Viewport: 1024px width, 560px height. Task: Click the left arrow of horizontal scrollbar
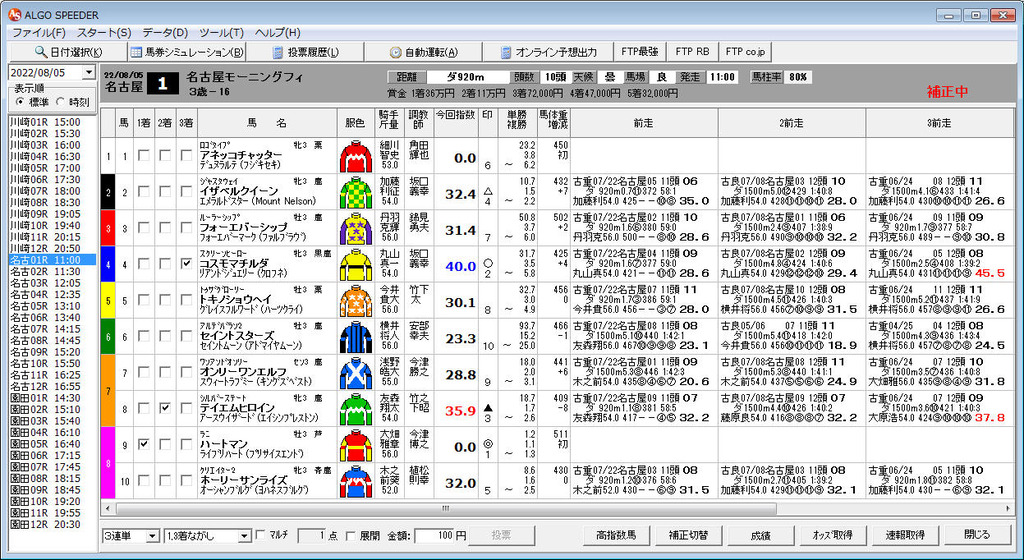(108, 508)
